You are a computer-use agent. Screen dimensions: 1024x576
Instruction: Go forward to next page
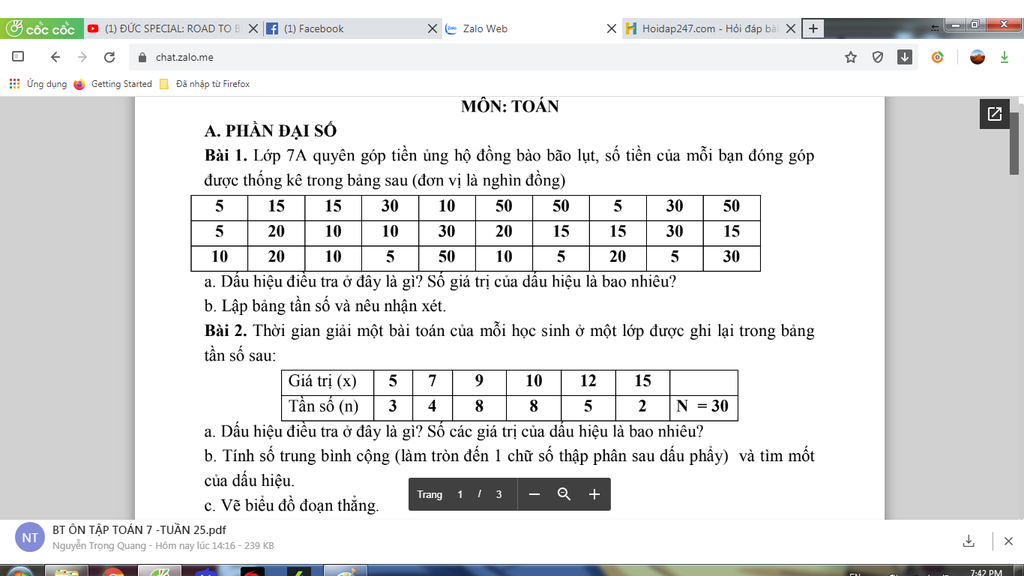coord(82,57)
